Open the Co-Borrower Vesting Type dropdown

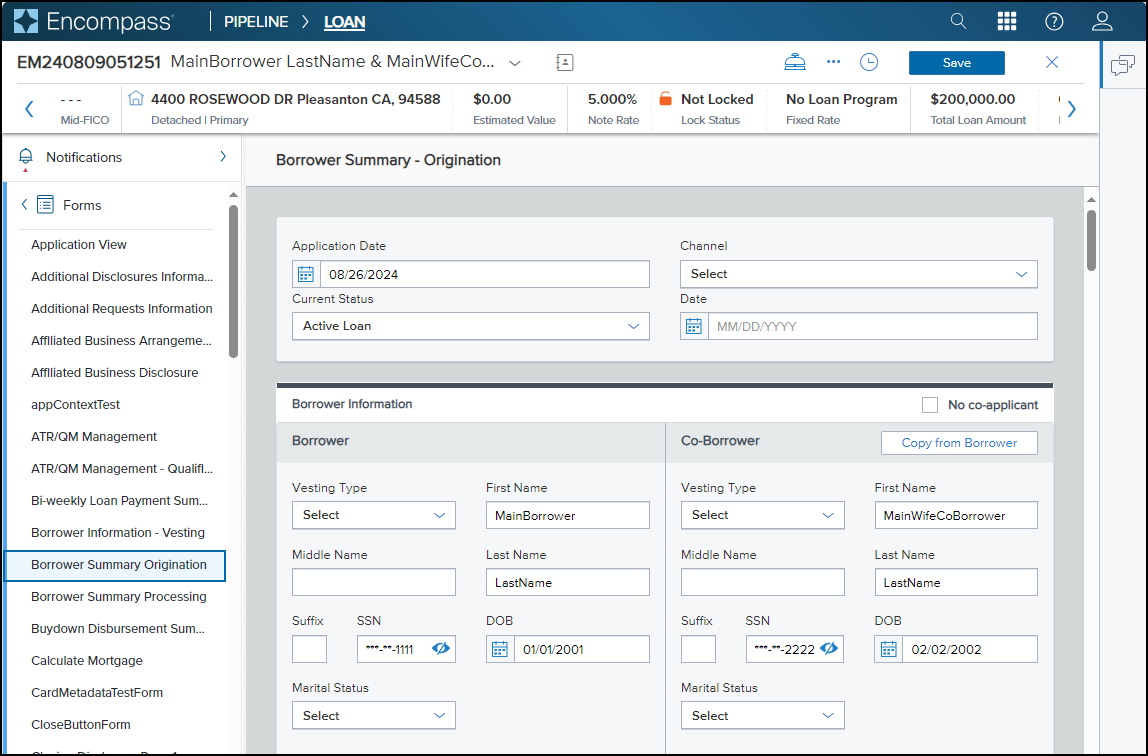[762, 515]
